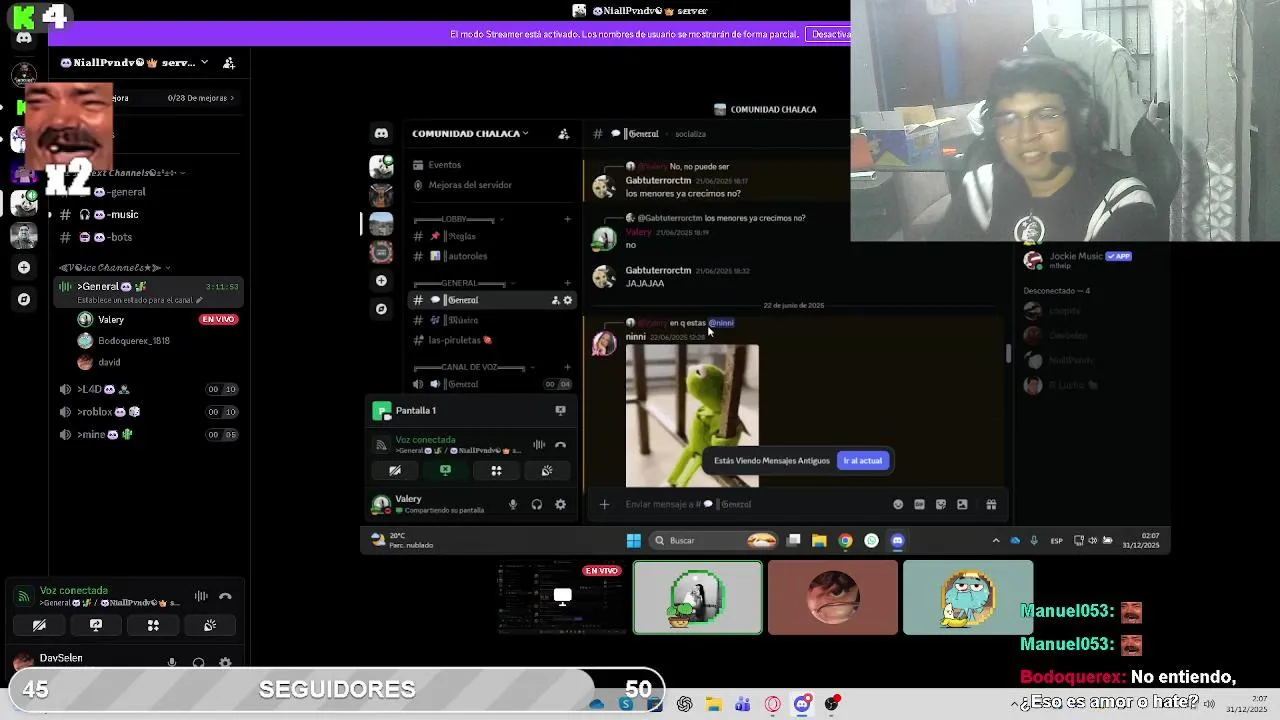Toggle screen share in streamed voice panel

pyautogui.click(x=445, y=470)
